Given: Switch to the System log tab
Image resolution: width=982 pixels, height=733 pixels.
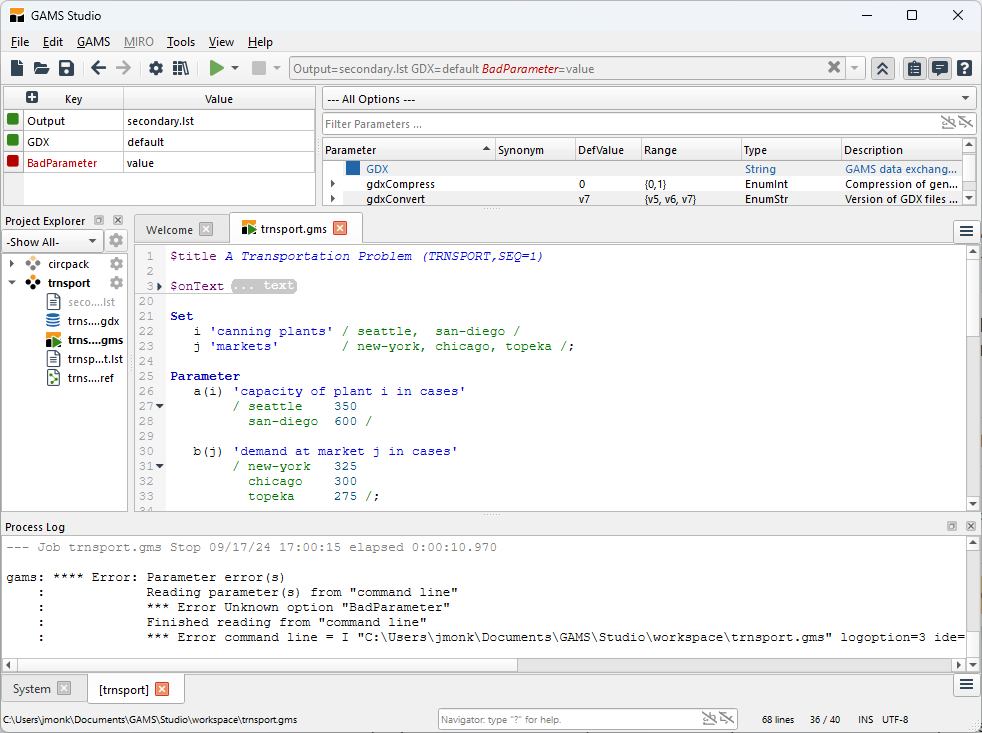Looking at the screenshot, I should click(x=32, y=689).
